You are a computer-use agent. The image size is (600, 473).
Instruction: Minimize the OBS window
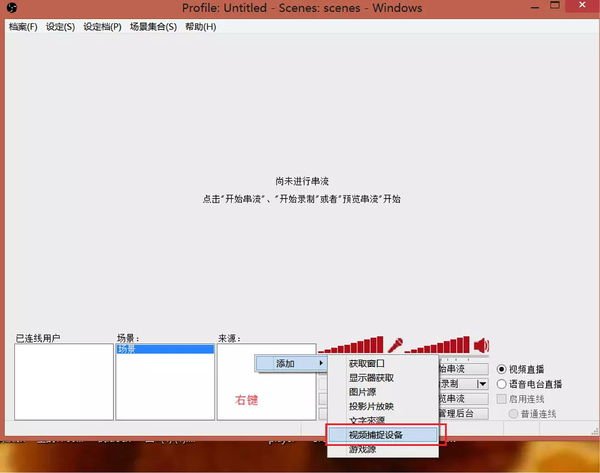(x=535, y=7)
